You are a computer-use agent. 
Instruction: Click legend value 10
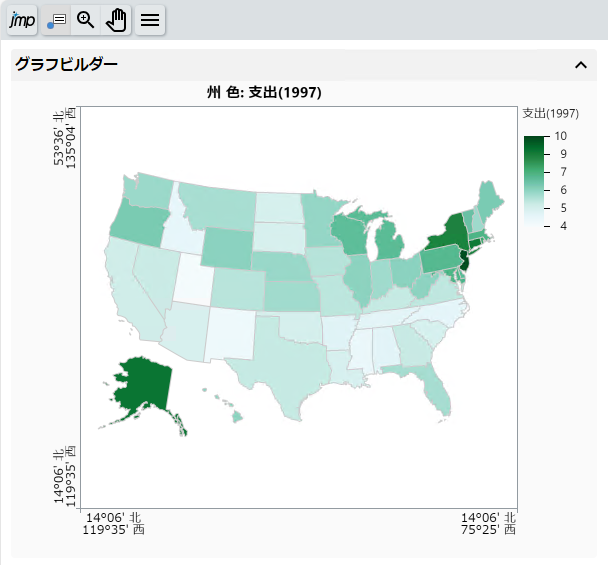click(x=561, y=136)
